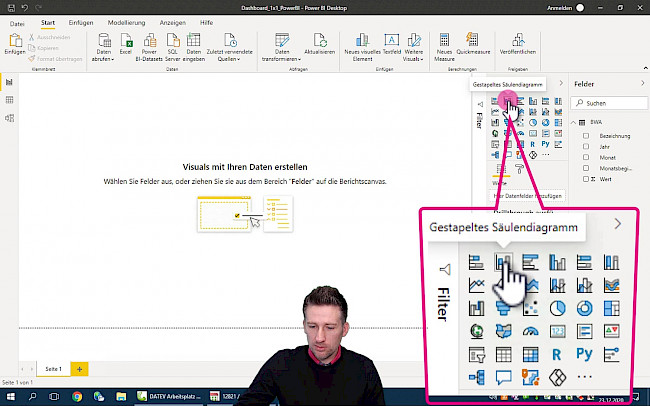The height and width of the screenshot is (406, 650).
Task: Refresh data with Aktualisieren
Action: coord(320,44)
